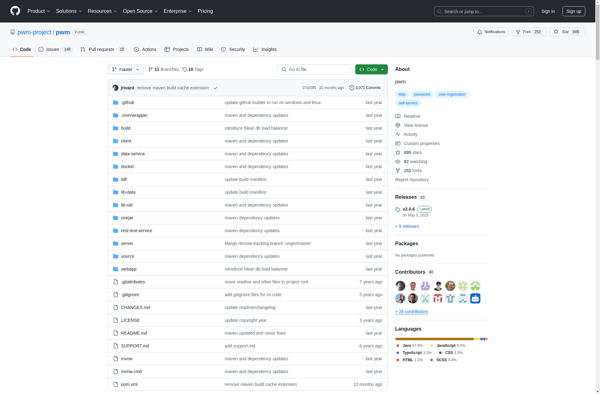
Task: Open the green Code dropdown
Action: click(x=371, y=69)
